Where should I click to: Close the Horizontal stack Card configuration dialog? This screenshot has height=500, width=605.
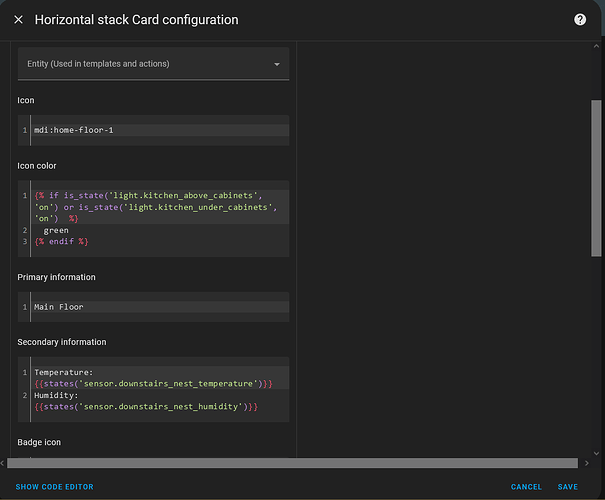tap(18, 20)
